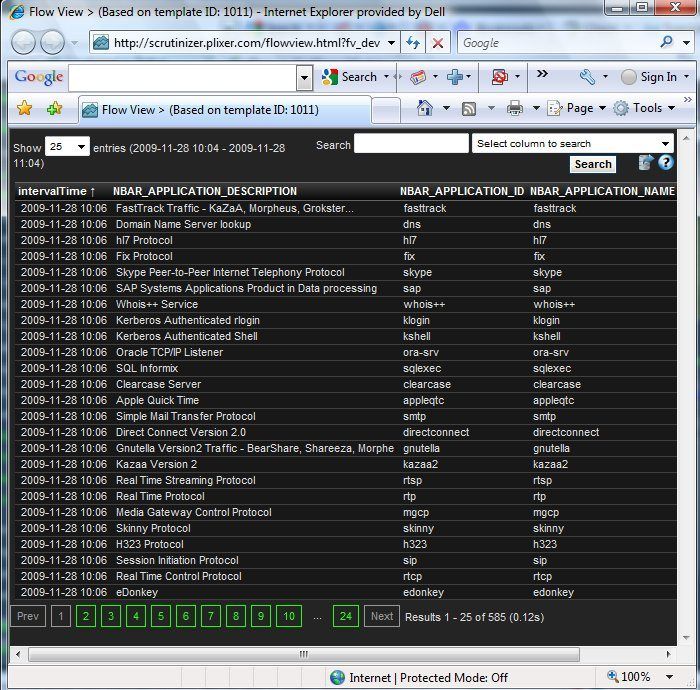This screenshot has height=690, width=700.
Task: Click the blue question mark help icon
Action: [x=666, y=162]
